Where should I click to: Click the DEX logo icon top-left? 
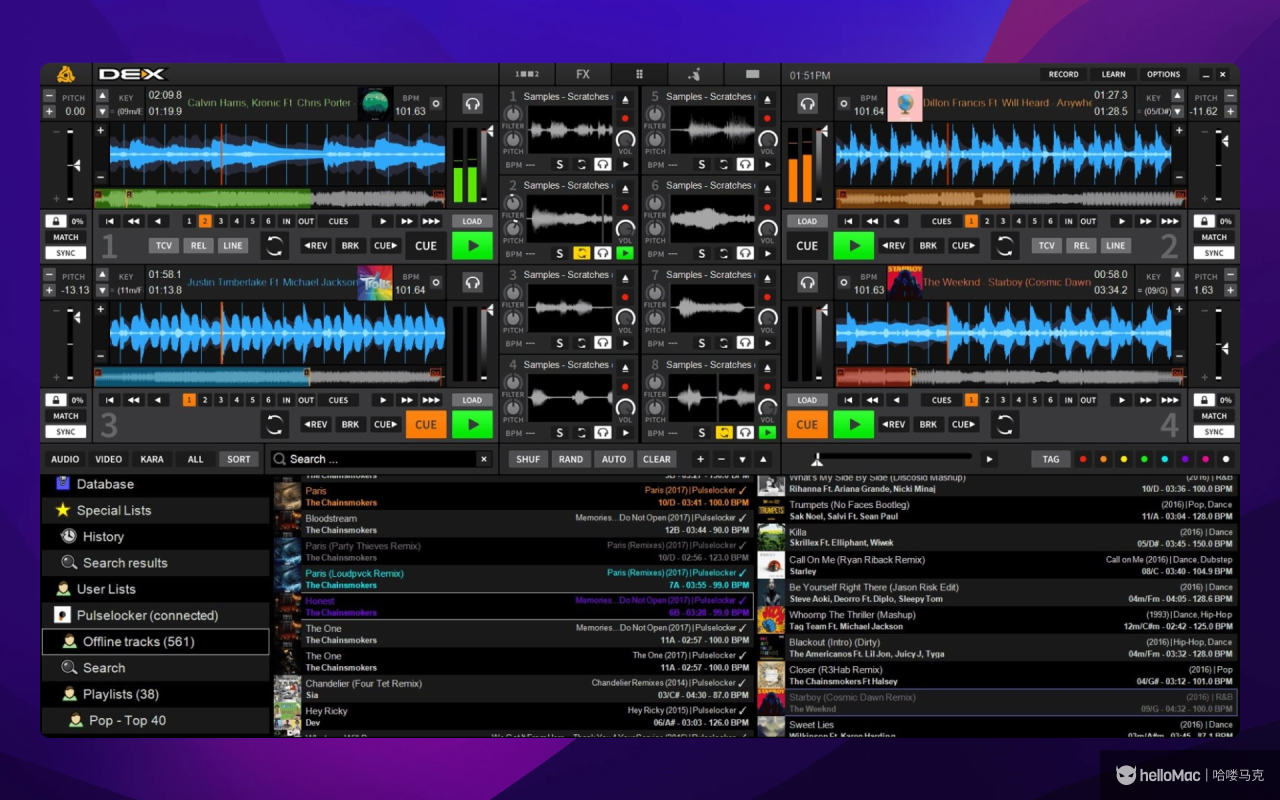point(66,74)
